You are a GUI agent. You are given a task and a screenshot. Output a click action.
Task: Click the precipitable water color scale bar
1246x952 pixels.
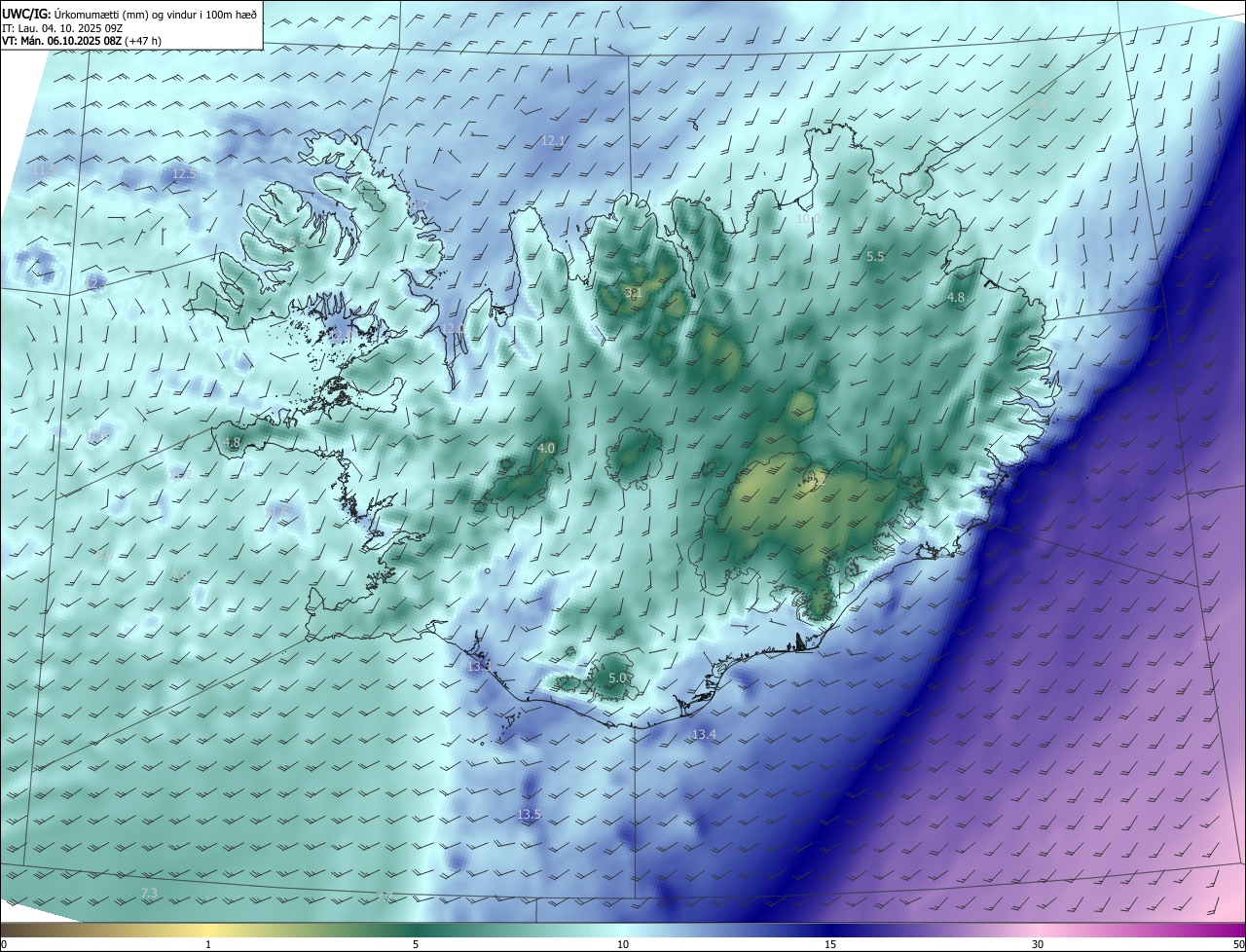pos(623,931)
